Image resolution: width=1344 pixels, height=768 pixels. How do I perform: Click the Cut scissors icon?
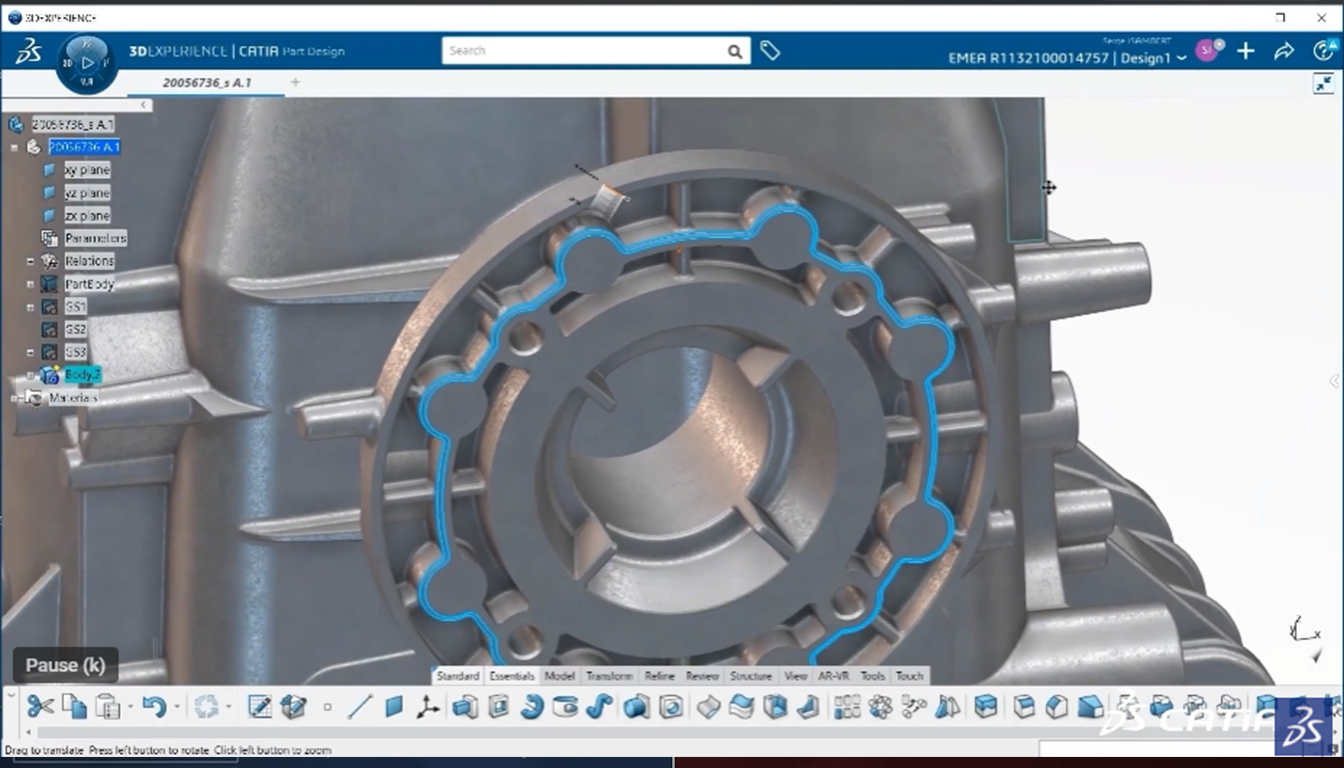pyautogui.click(x=40, y=706)
